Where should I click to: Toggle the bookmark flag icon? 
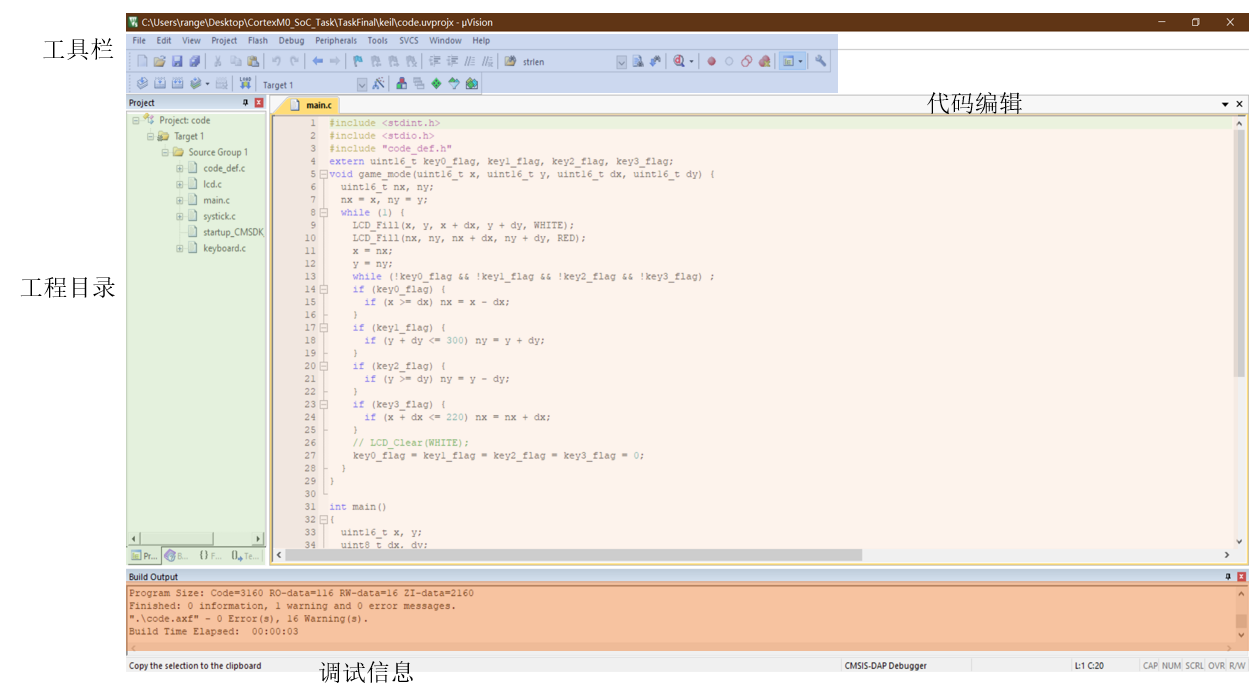(x=357, y=62)
